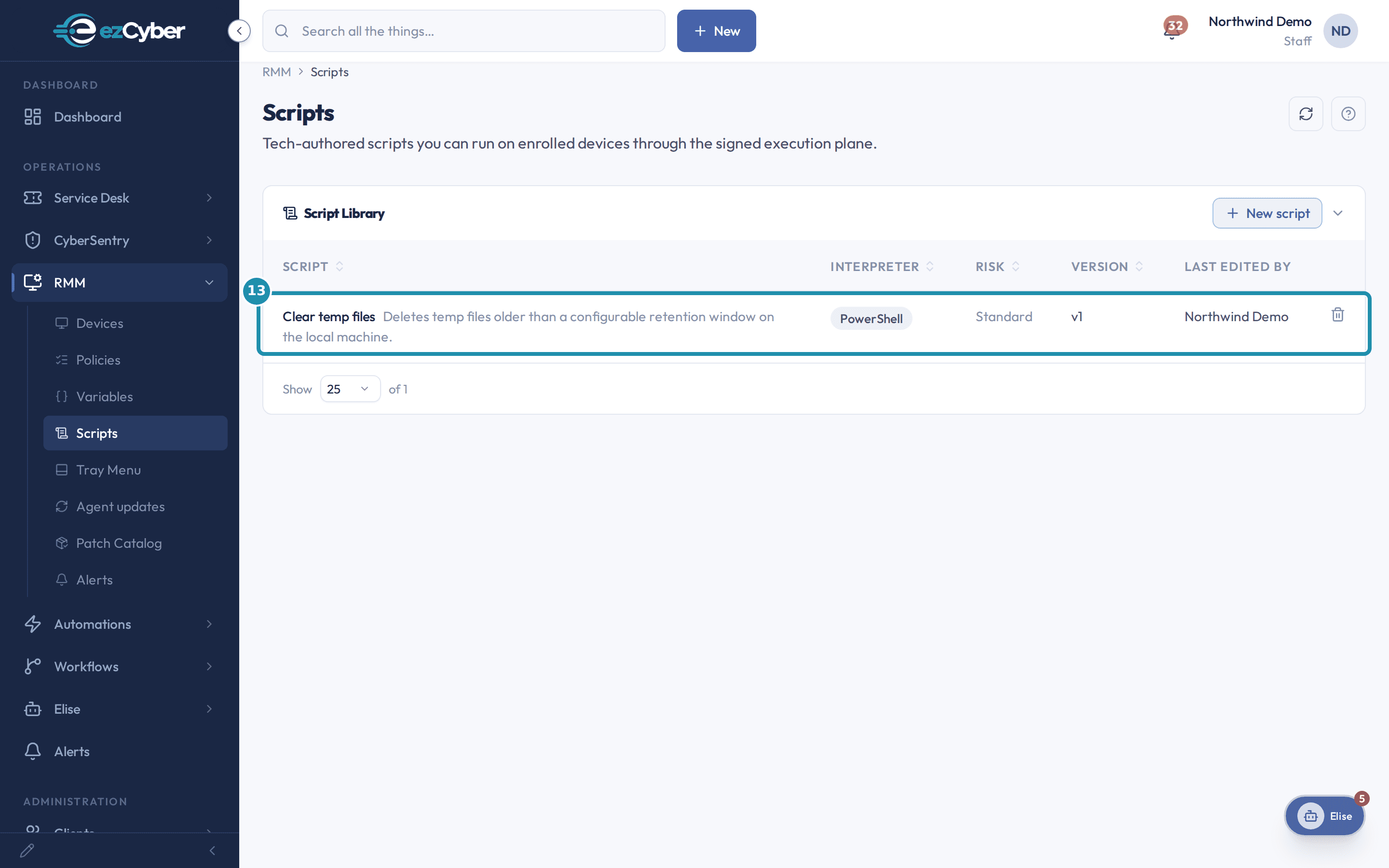Open the Elise chat assistant bubble
This screenshot has width=1389, height=868.
(1325, 816)
